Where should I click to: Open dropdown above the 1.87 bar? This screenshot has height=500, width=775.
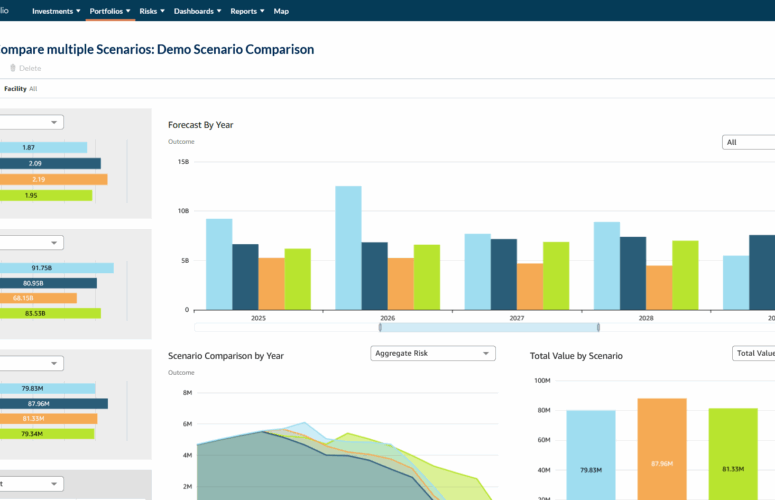coord(30,122)
